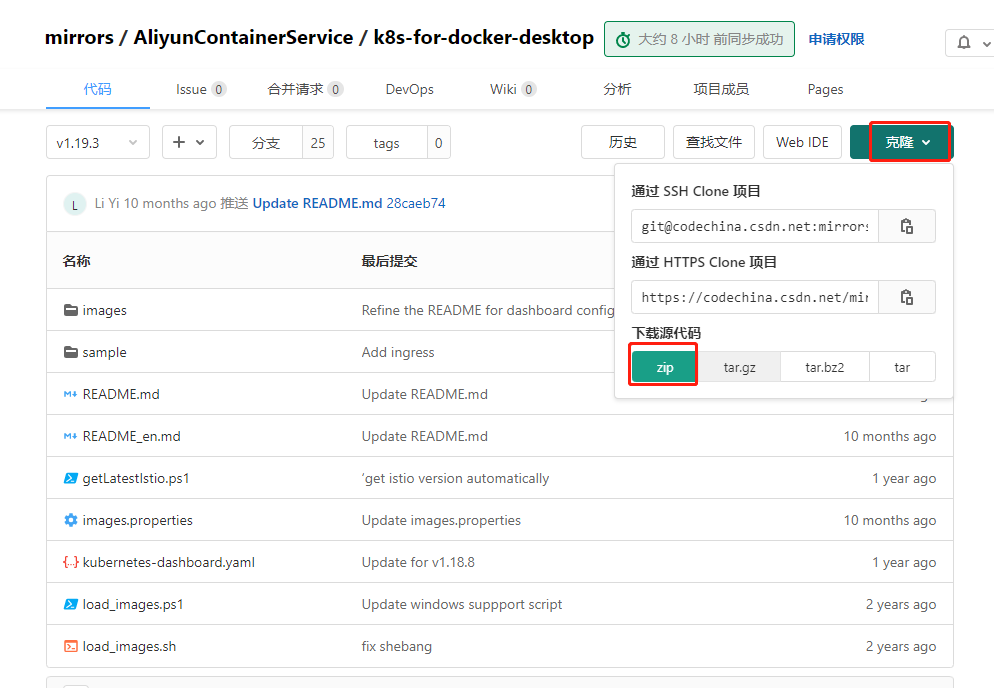Open the 分析 tab

pyautogui.click(x=617, y=89)
